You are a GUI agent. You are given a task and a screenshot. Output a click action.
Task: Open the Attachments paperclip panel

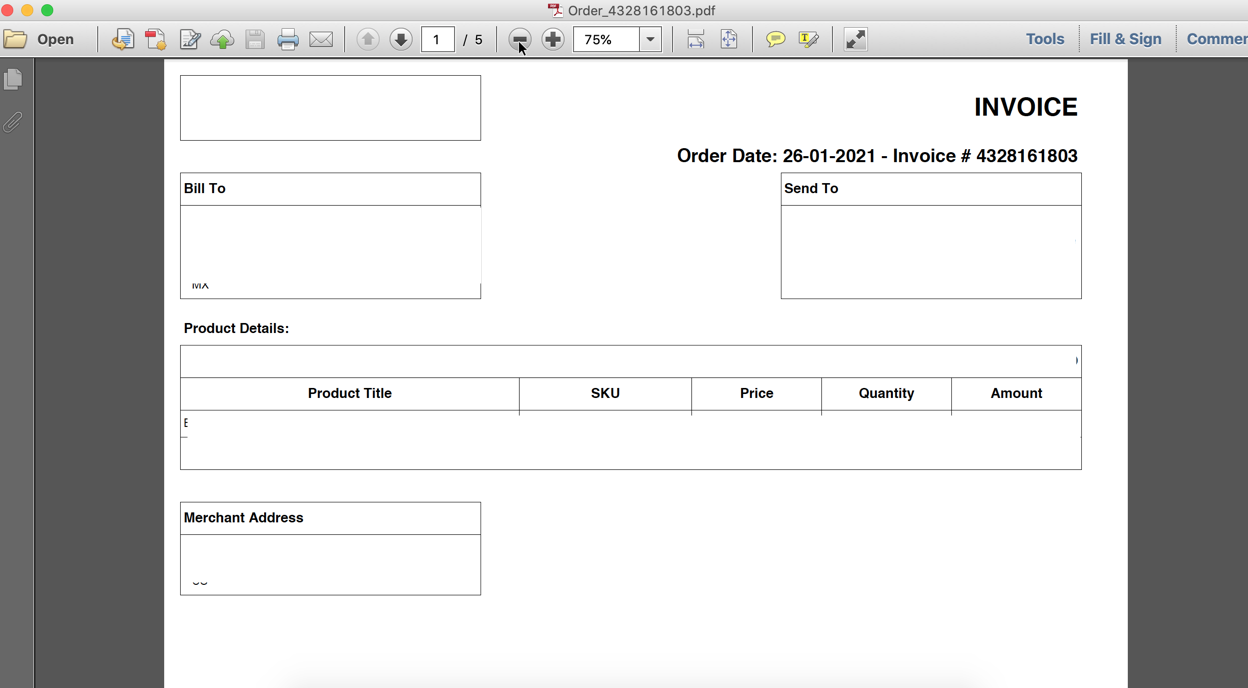pyautogui.click(x=13, y=121)
